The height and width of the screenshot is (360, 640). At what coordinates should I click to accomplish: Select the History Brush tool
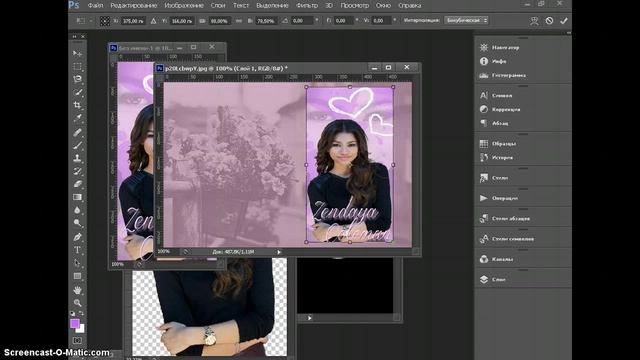(77, 171)
